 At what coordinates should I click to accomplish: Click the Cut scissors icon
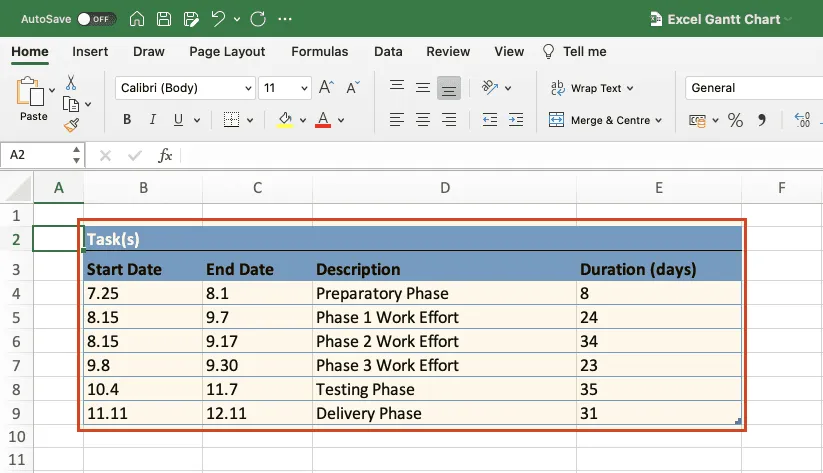(x=71, y=83)
